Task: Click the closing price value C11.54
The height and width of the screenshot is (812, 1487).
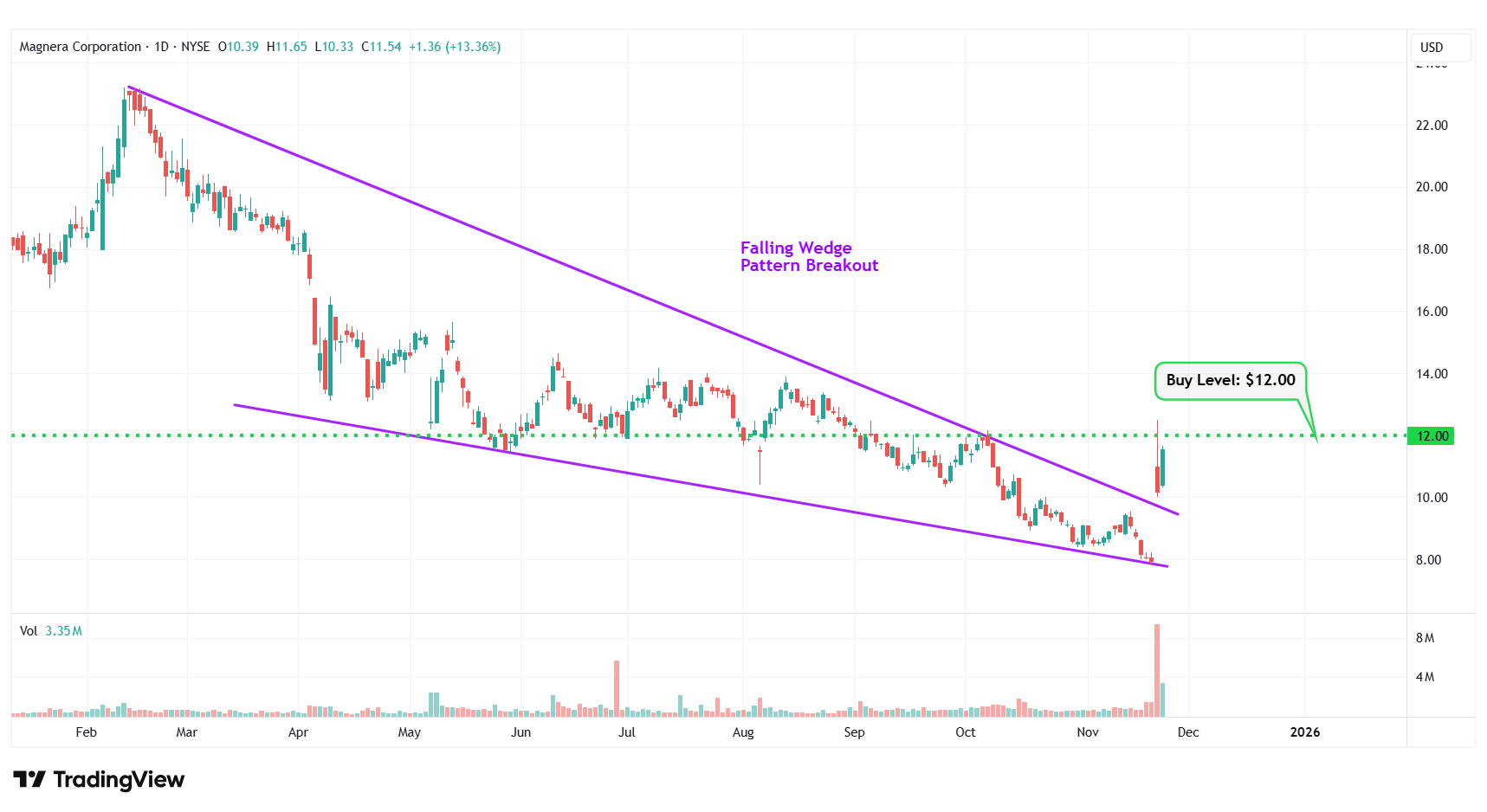Action: click(381, 47)
